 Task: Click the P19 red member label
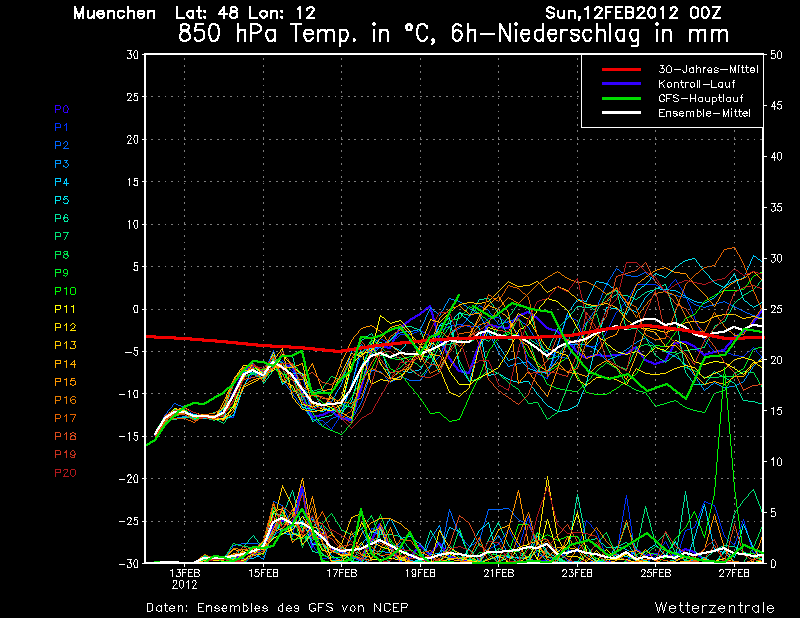point(65,454)
